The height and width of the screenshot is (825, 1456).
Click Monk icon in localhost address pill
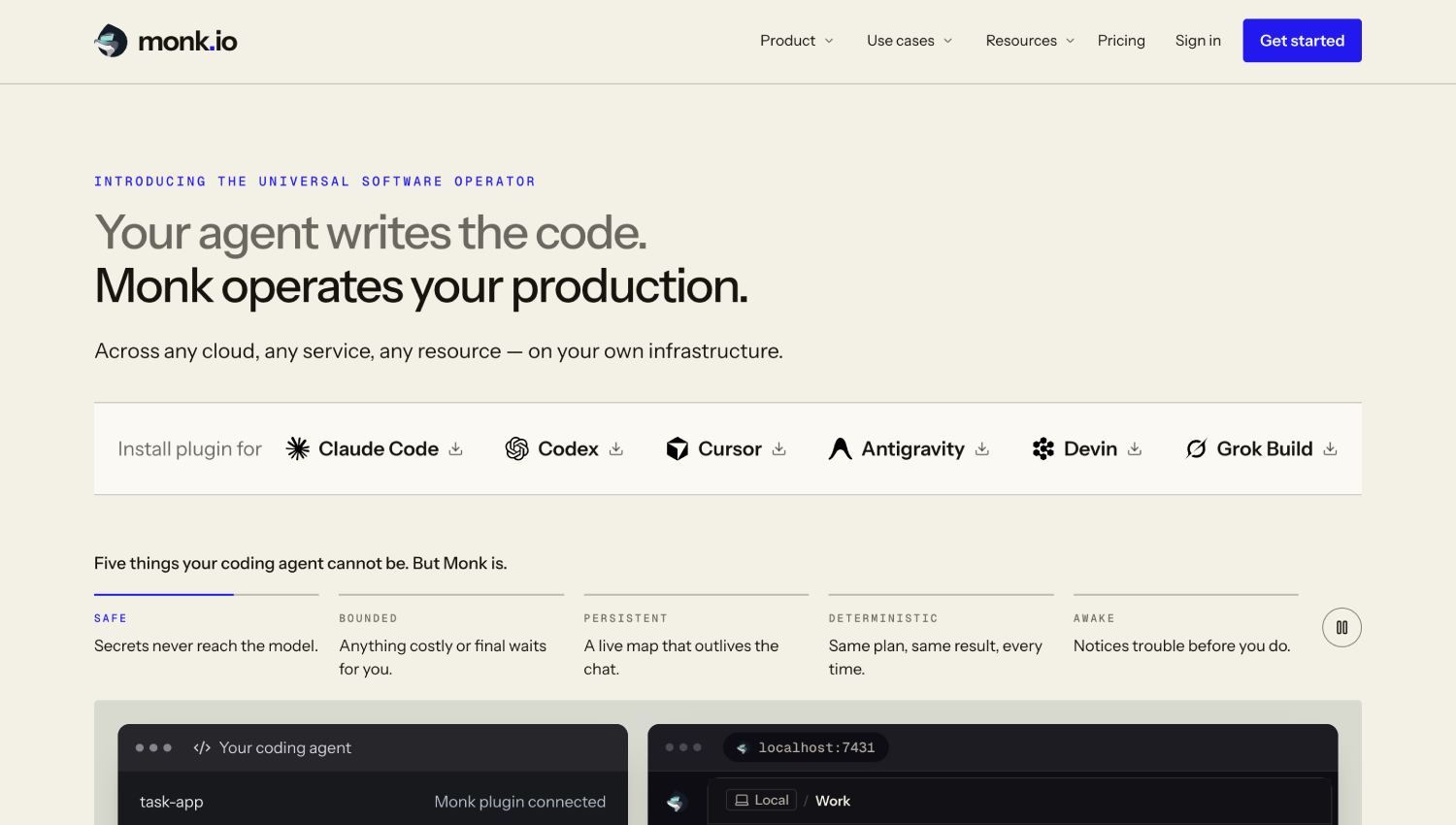[x=743, y=748]
